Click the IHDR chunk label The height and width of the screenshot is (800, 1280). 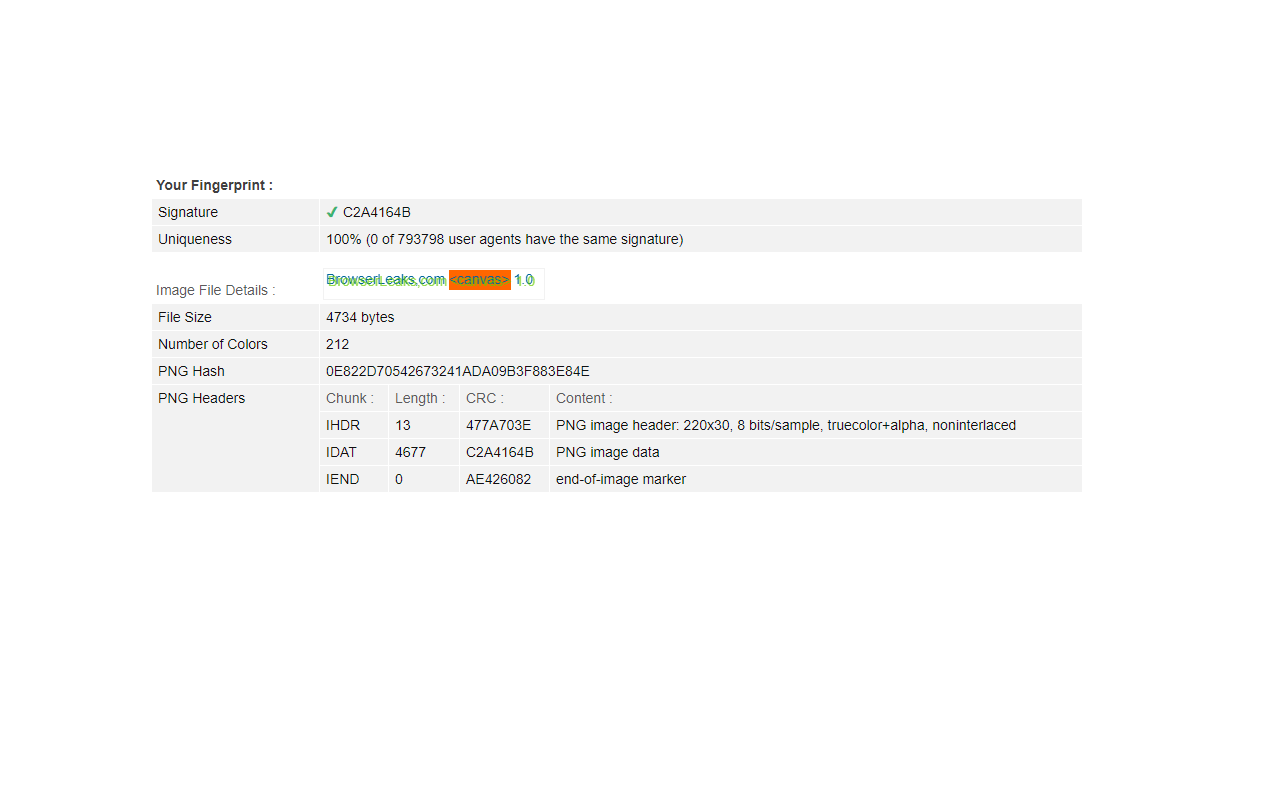coord(343,425)
